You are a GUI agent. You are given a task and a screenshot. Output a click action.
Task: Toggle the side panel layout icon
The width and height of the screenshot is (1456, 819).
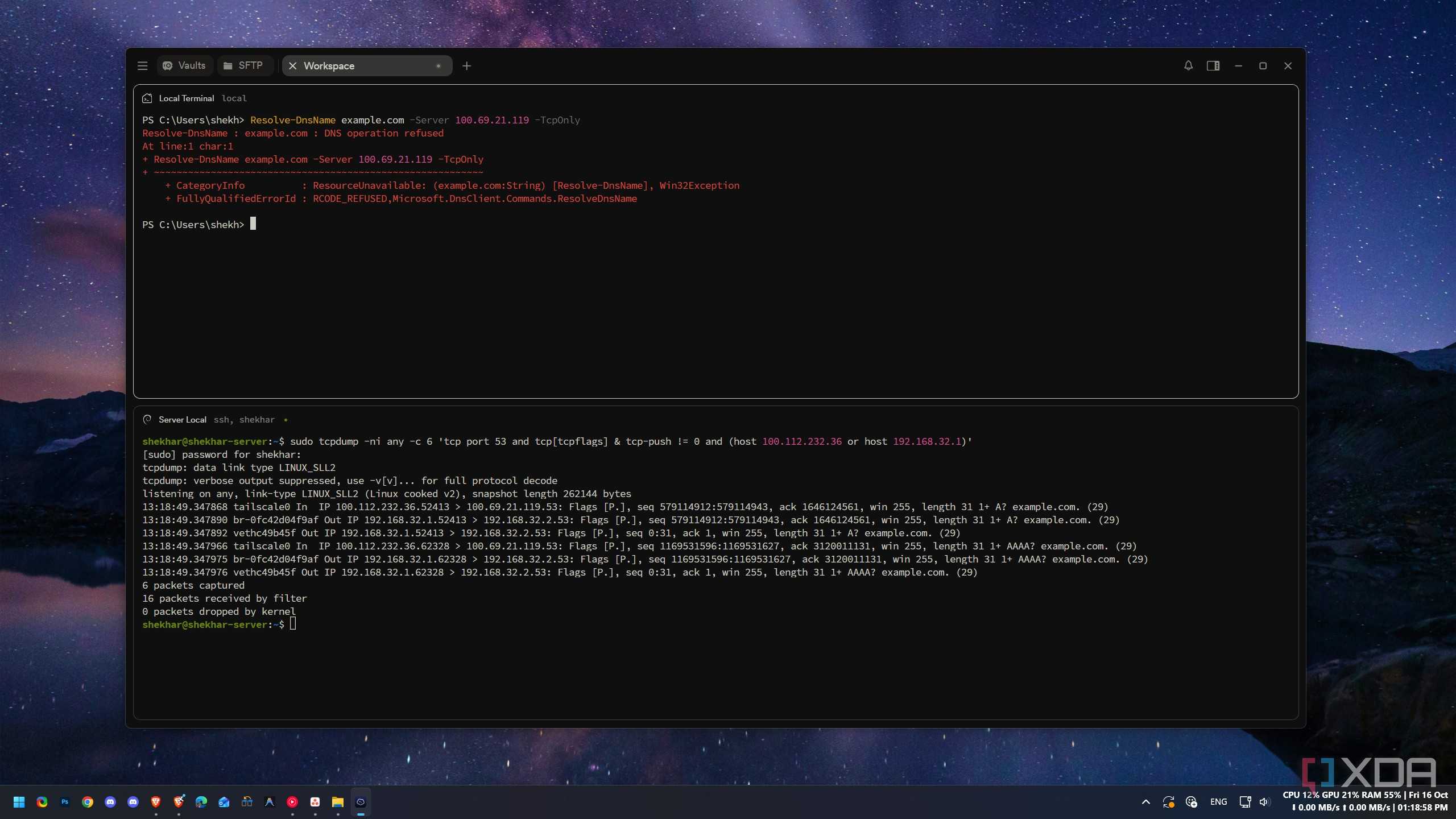[1213, 66]
